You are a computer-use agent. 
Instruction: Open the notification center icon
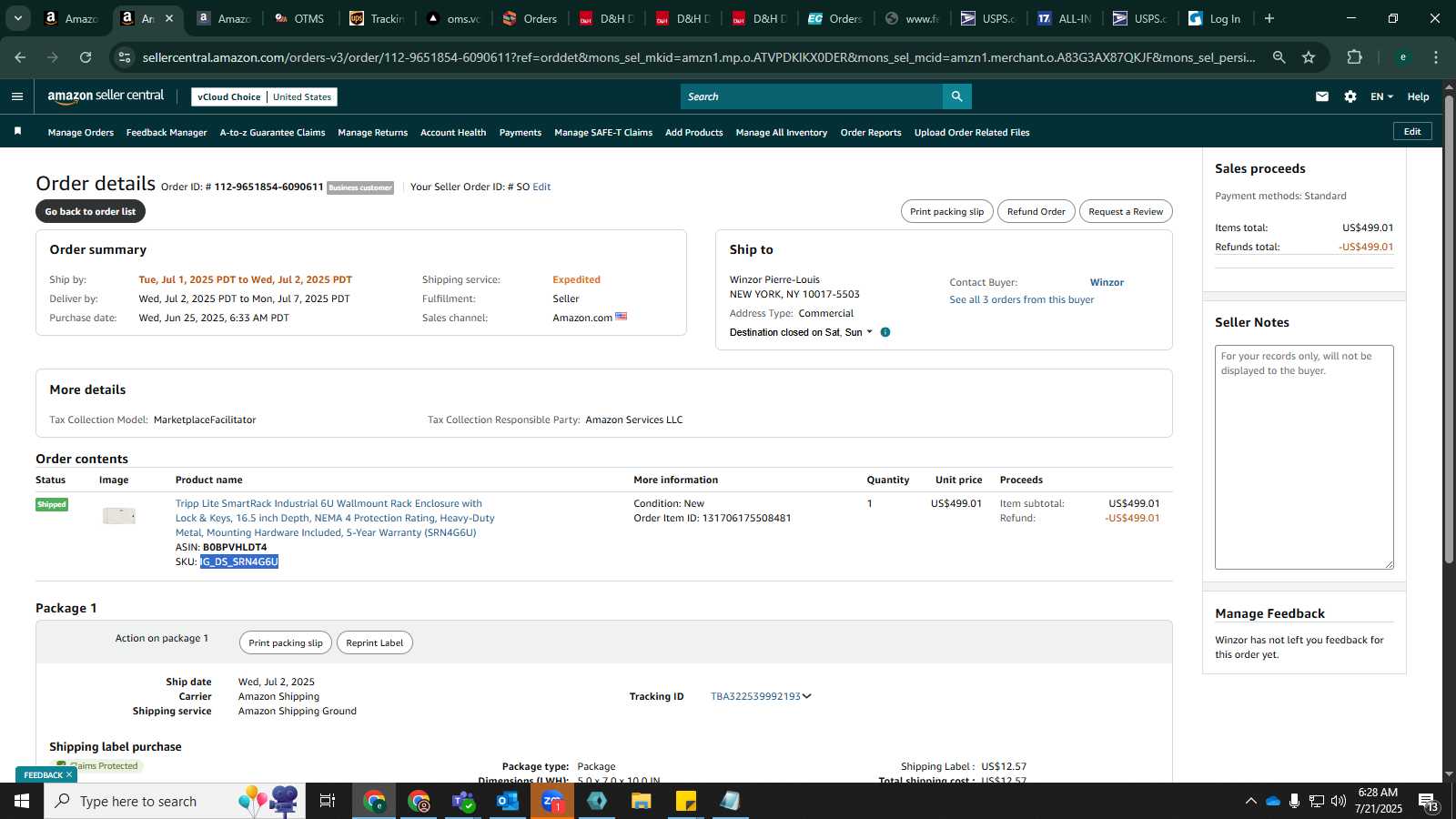[x=1428, y=801]
